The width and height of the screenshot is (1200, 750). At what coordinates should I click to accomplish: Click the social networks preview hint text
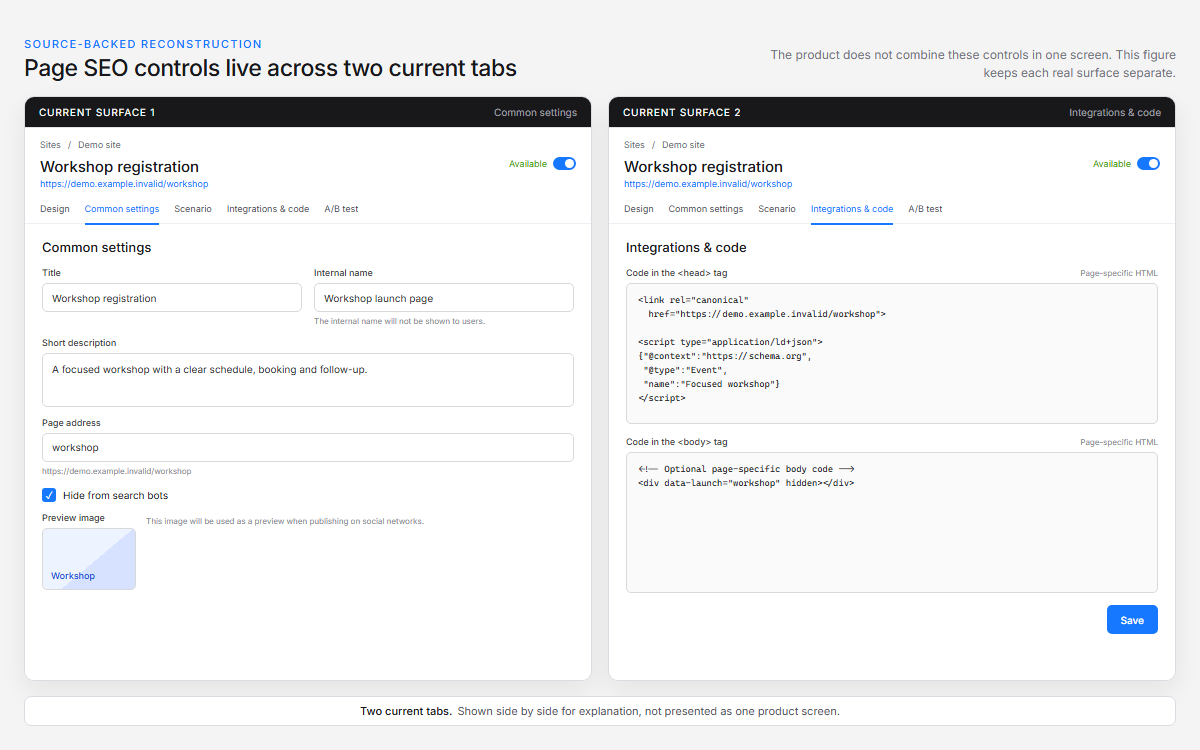pos(285,521)
